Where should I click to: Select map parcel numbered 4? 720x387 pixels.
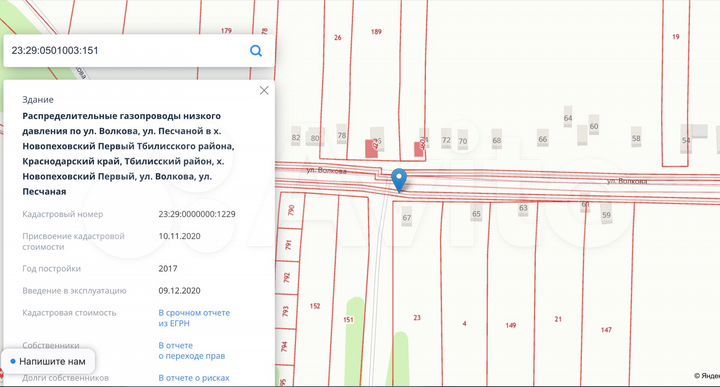point(464,323)
